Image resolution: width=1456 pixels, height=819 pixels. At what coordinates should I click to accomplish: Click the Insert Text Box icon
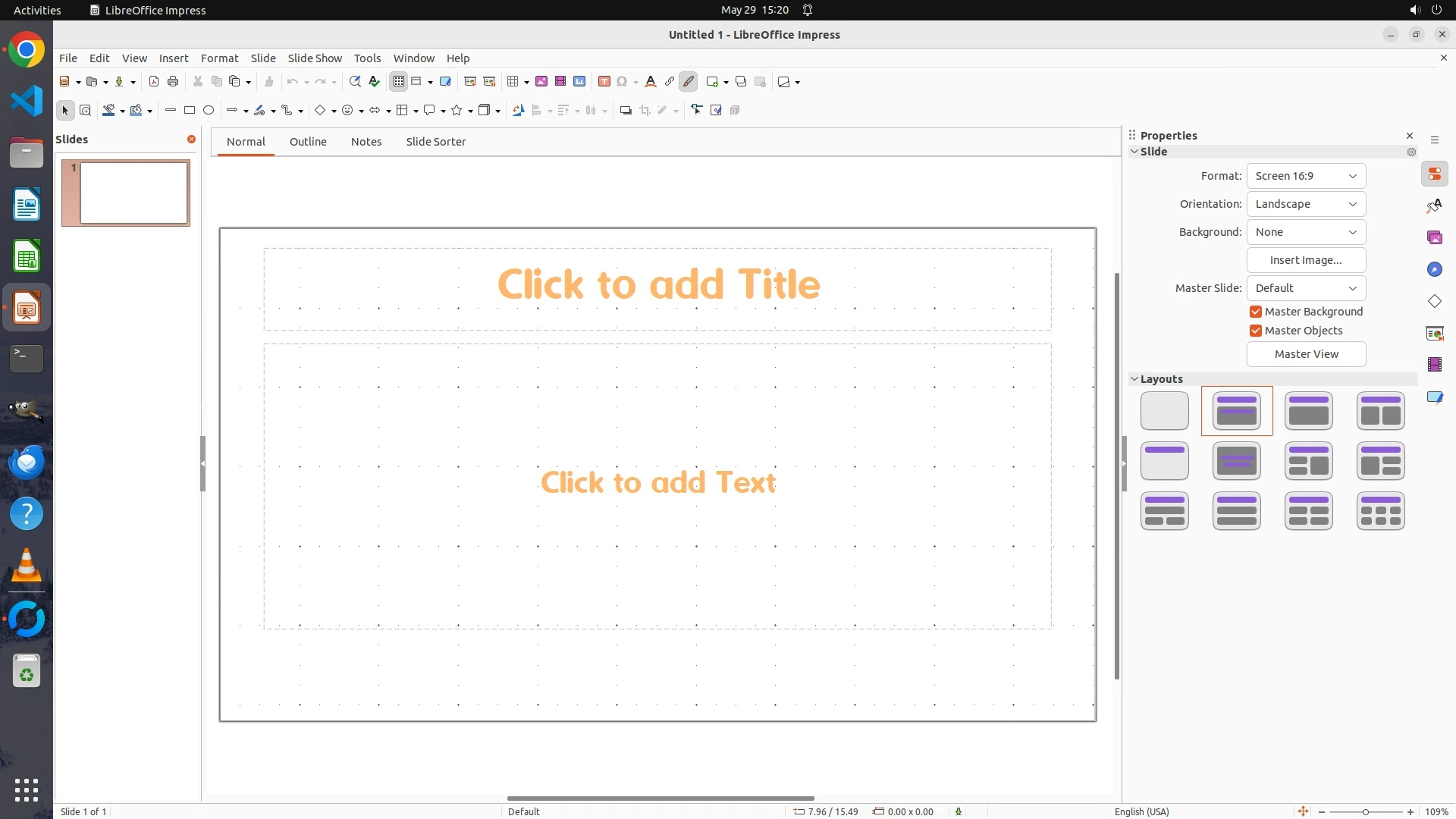click(604, 82)
